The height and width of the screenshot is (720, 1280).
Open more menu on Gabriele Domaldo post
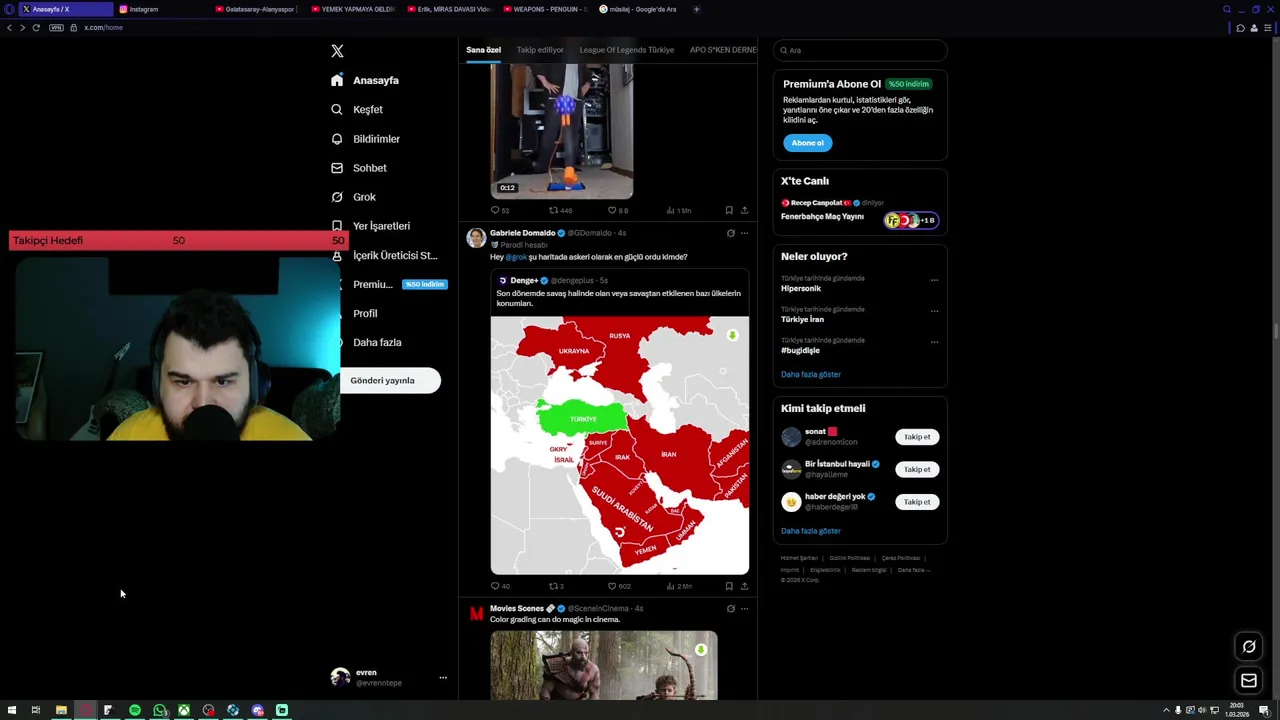tap(744, 233)
